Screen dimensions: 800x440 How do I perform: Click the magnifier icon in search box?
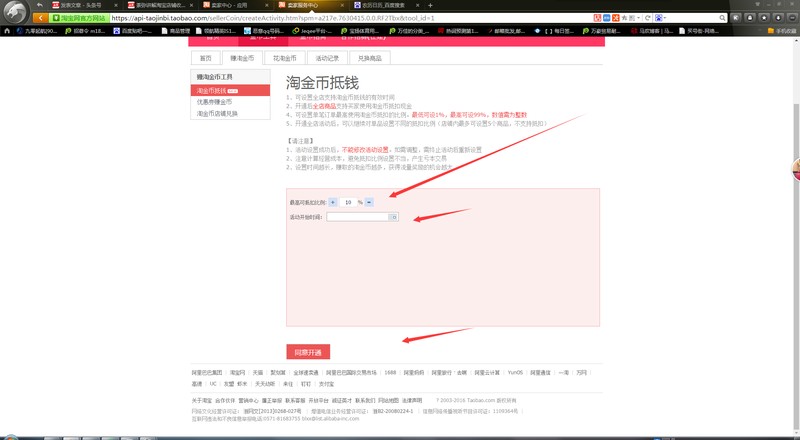point(722,18)
